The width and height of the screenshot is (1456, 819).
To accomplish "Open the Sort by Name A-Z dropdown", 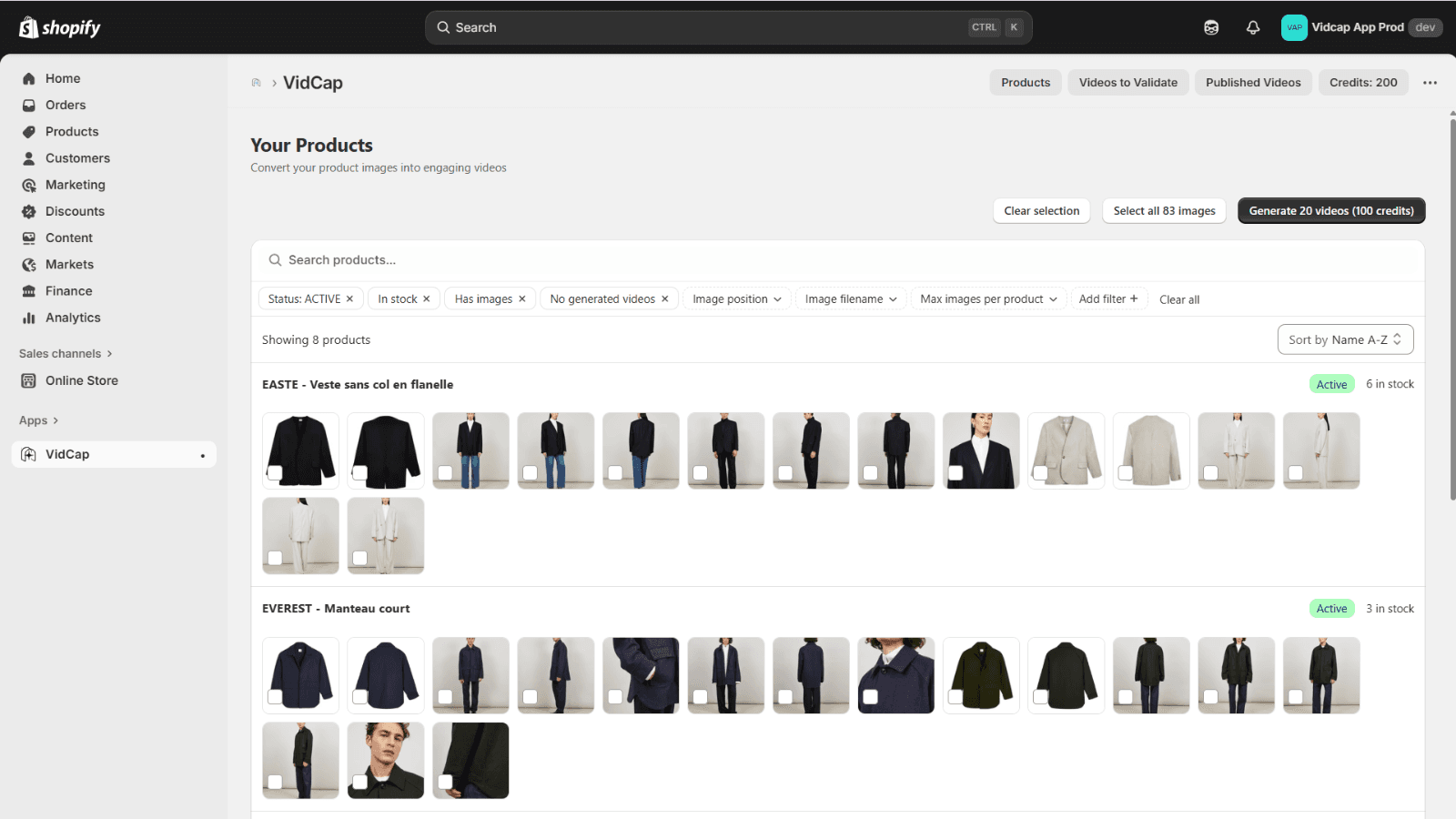I will pos(1345,339).
